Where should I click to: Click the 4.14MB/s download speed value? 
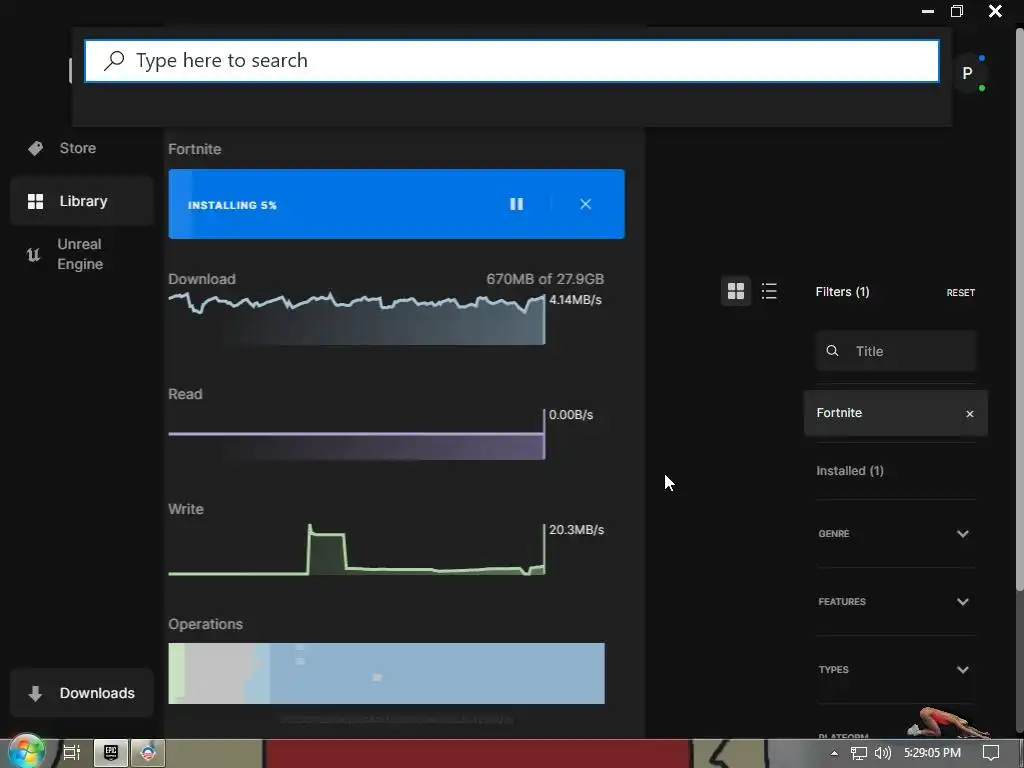tap(575, 300)
